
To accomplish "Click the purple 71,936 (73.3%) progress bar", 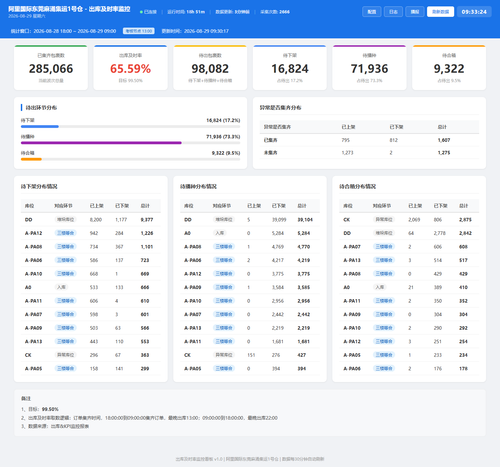I will (x=101, y=143).
